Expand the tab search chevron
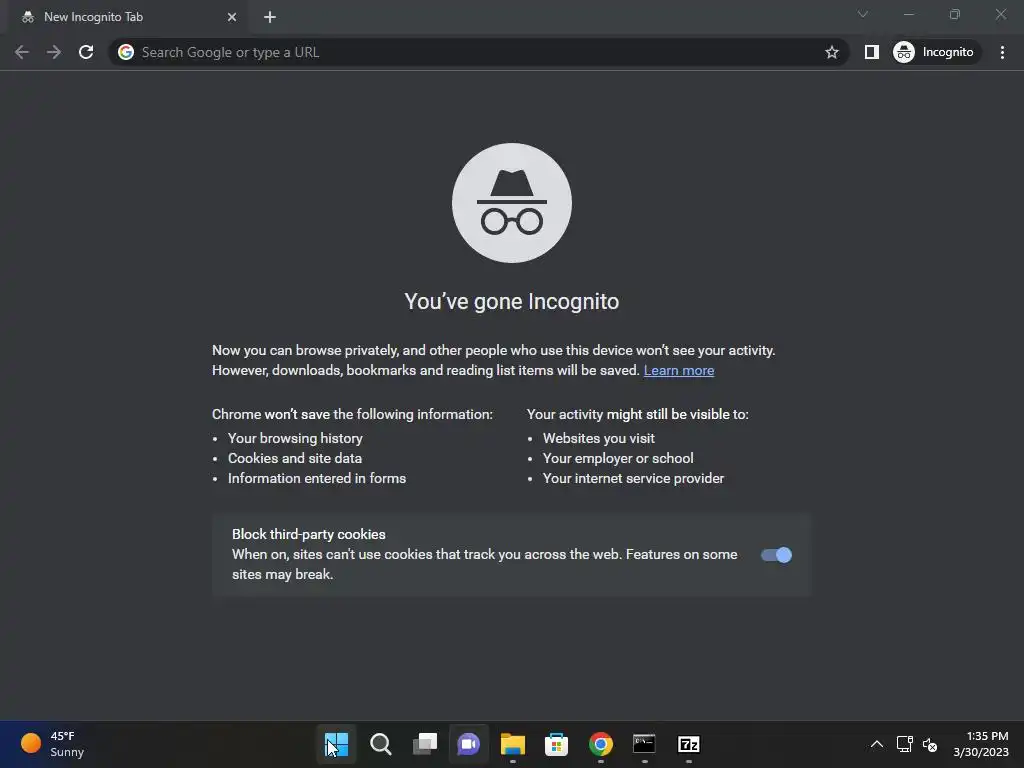1024x768 pixels. point(863,14)
